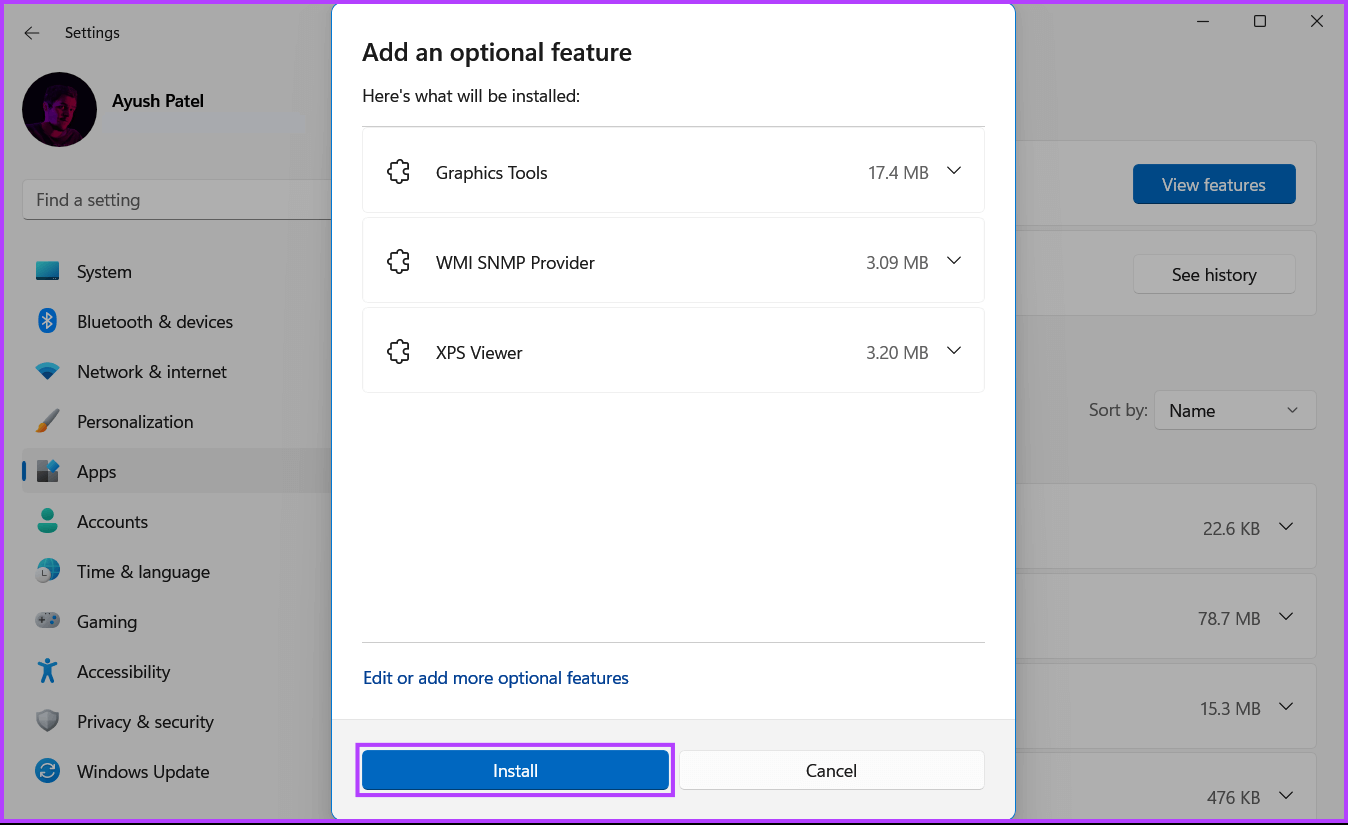The height and width of the screenshot is (825, 1348).
Task: Click the Apps icon in sidebar
Action: pyautogui.click(x=48, y=471)
